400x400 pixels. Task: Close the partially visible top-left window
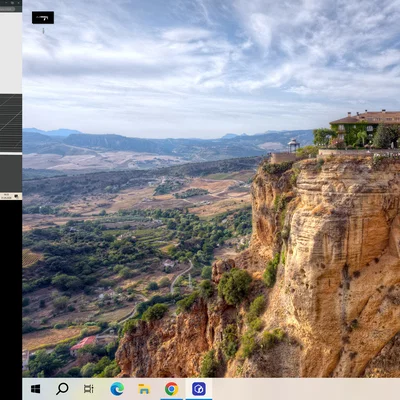(19, 3)
